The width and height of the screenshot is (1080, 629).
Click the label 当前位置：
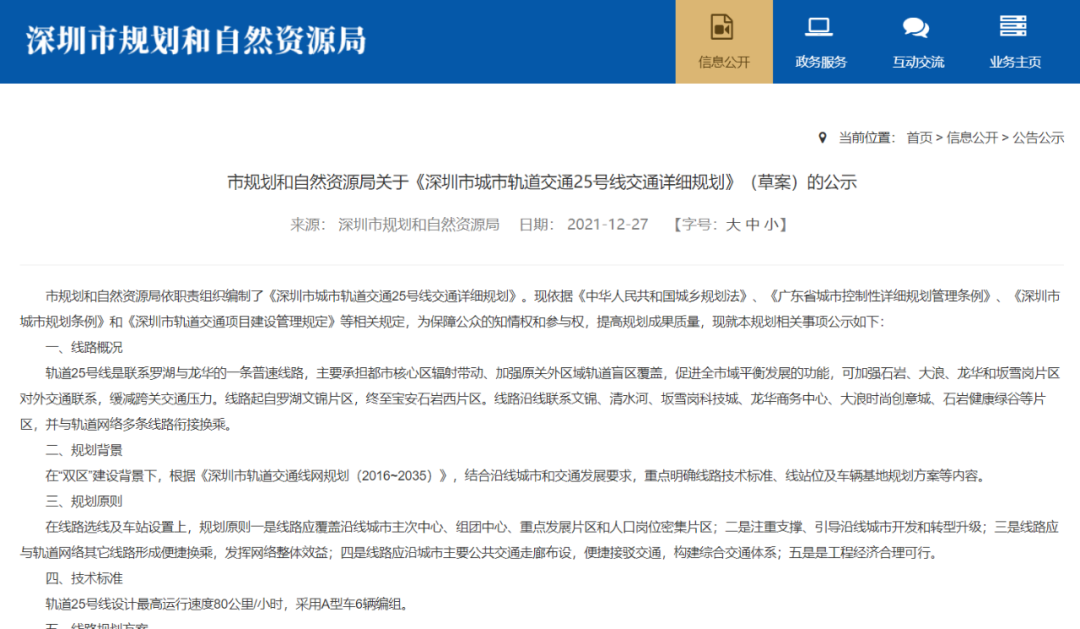click(866, 138)
